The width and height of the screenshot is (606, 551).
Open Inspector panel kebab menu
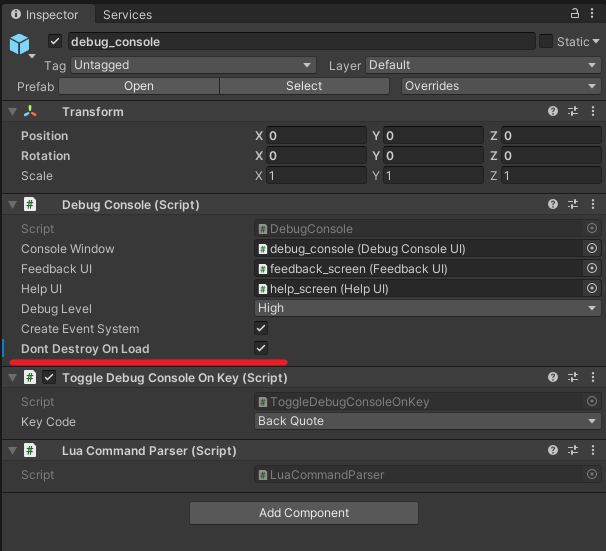592,14
